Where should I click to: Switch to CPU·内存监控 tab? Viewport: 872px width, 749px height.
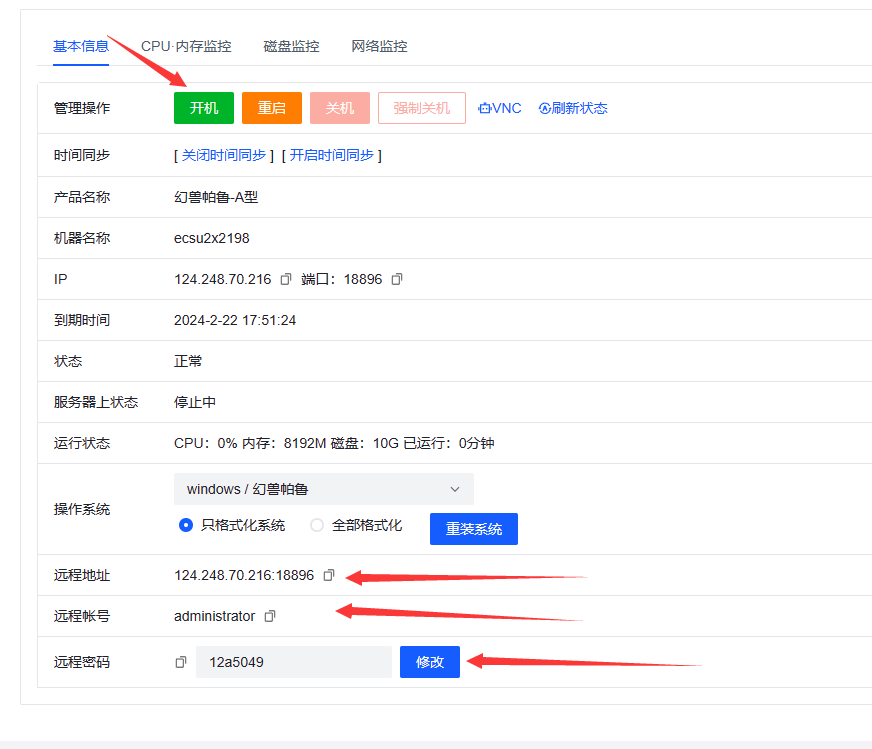(186, 46)
